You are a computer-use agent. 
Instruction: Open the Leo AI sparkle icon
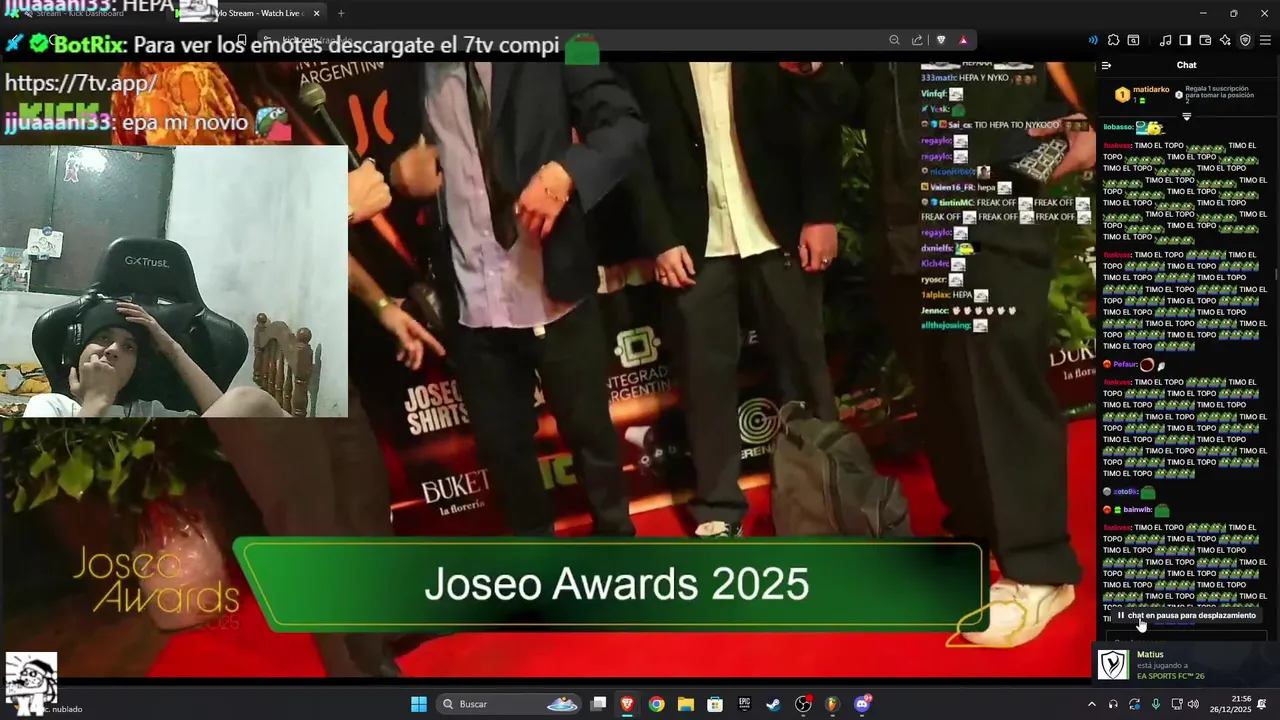coord(1225,40)
